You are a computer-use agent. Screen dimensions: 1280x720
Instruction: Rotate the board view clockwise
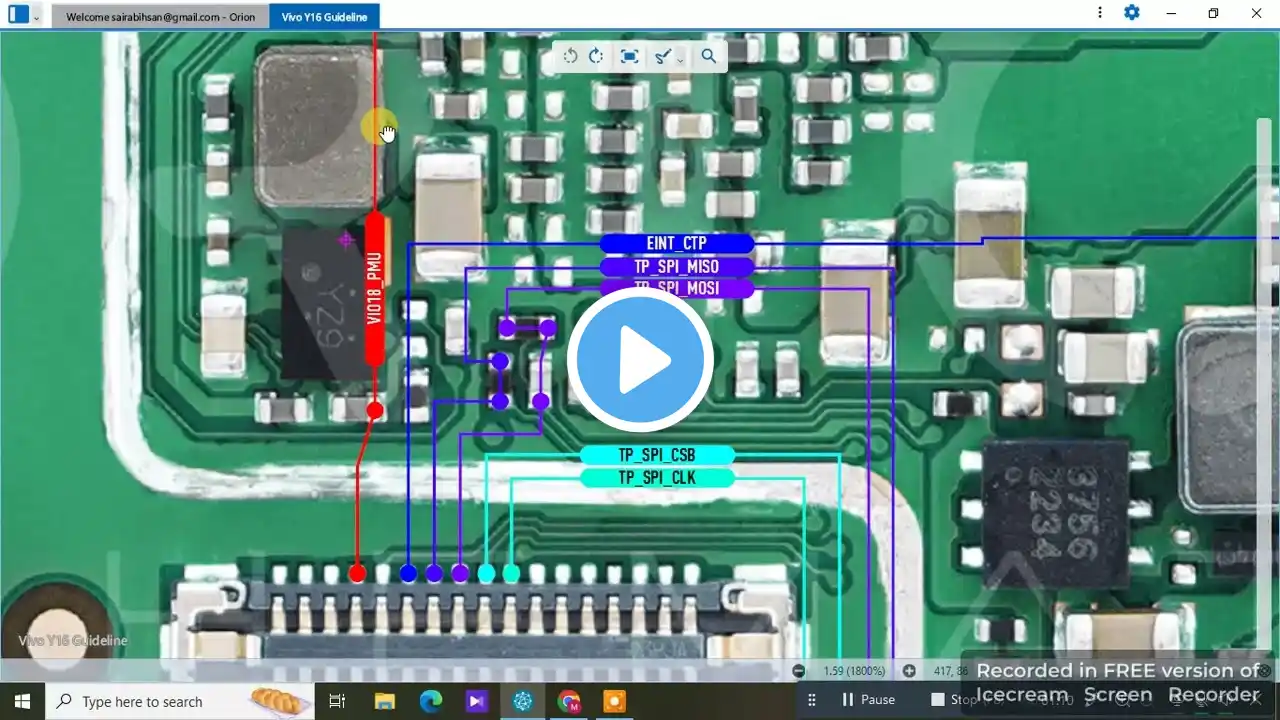(x=596, y=56)
